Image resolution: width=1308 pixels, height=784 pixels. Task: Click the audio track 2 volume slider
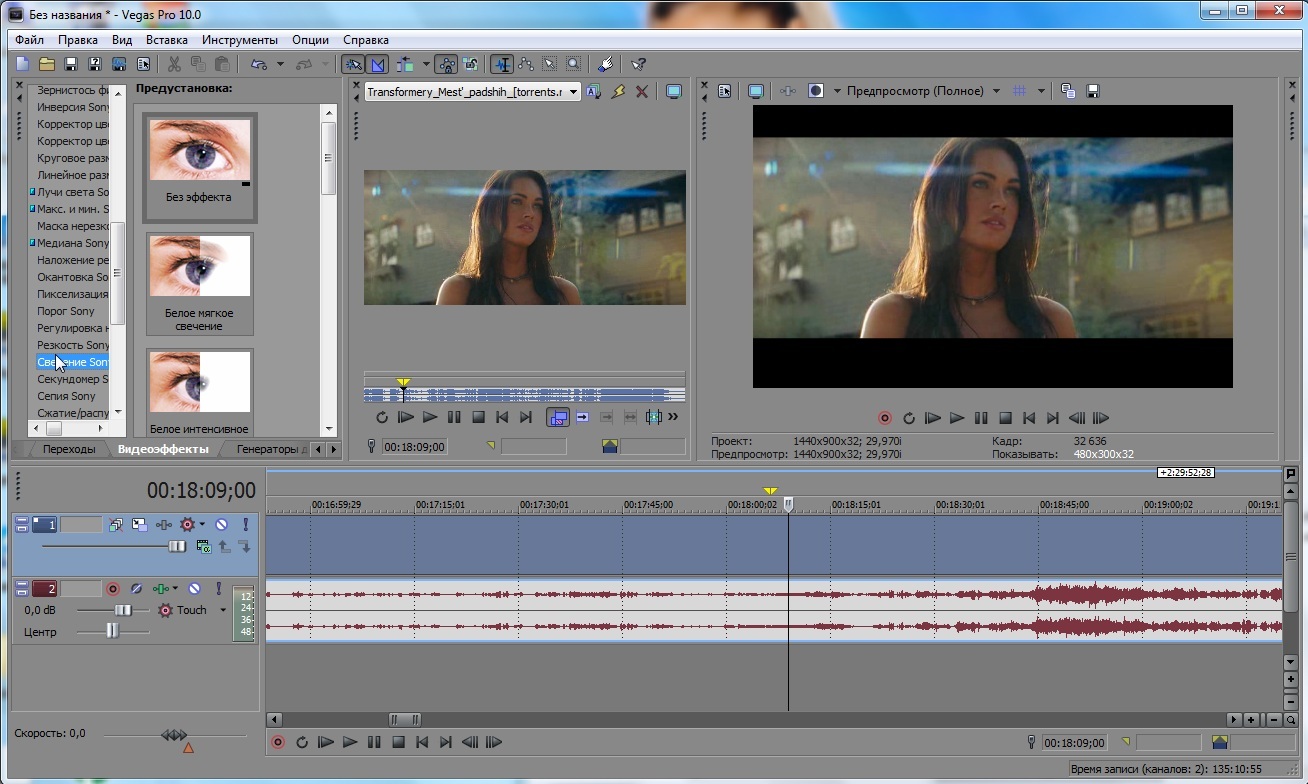click(122, 610)
